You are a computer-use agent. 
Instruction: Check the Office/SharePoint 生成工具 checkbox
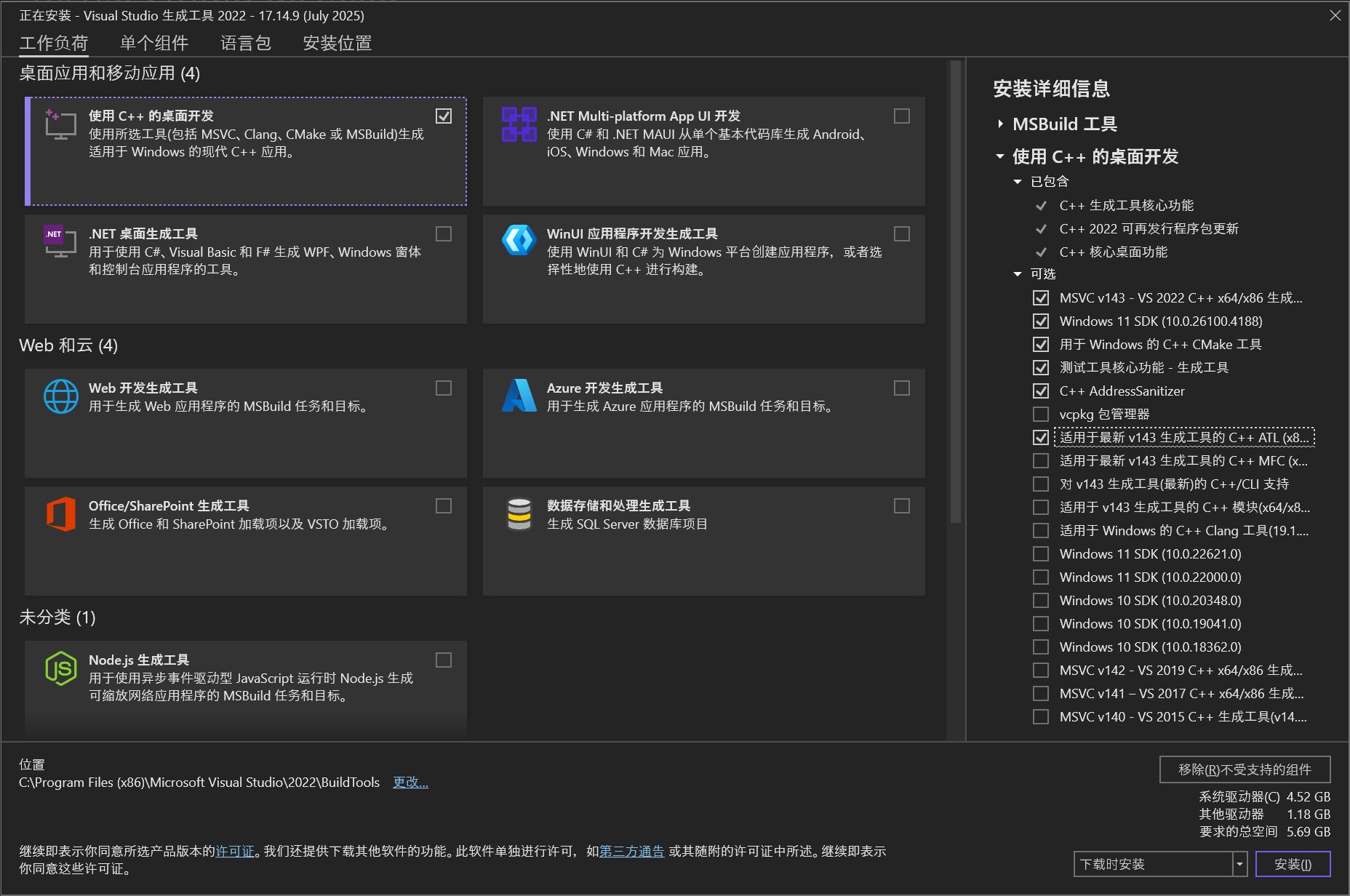coord(444,506)
